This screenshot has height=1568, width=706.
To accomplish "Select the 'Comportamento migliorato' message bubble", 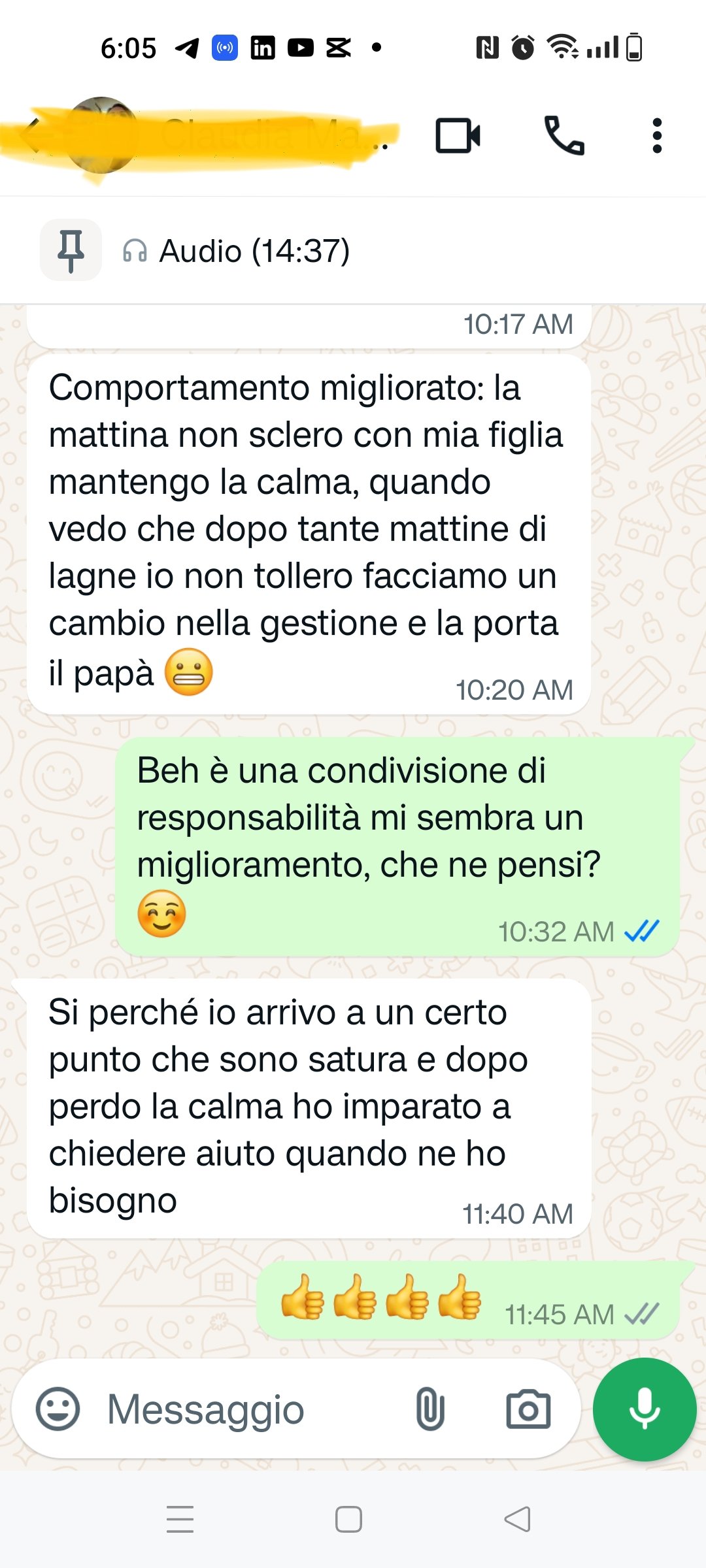I will point(309,534).
